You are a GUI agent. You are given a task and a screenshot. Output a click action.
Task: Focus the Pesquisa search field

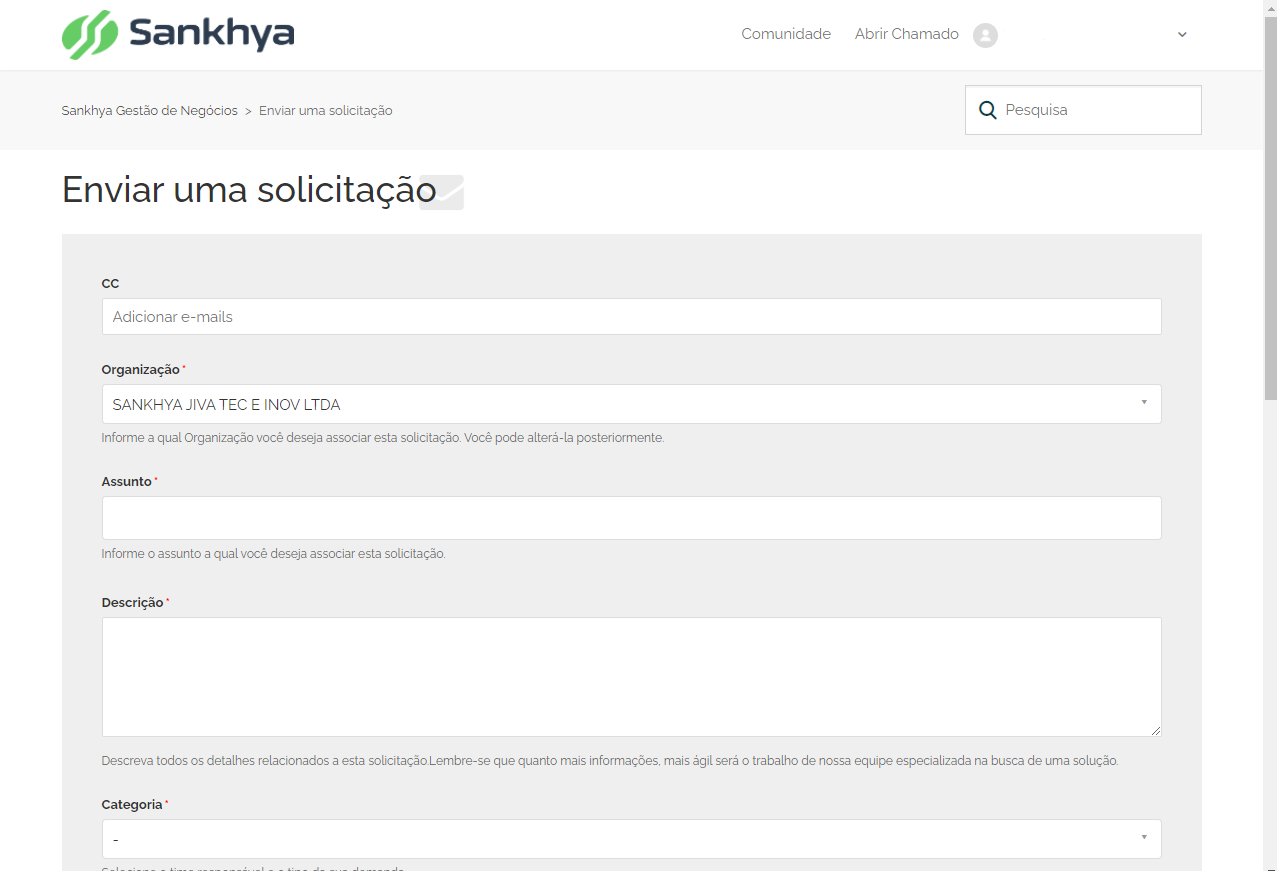[1083, 110]
